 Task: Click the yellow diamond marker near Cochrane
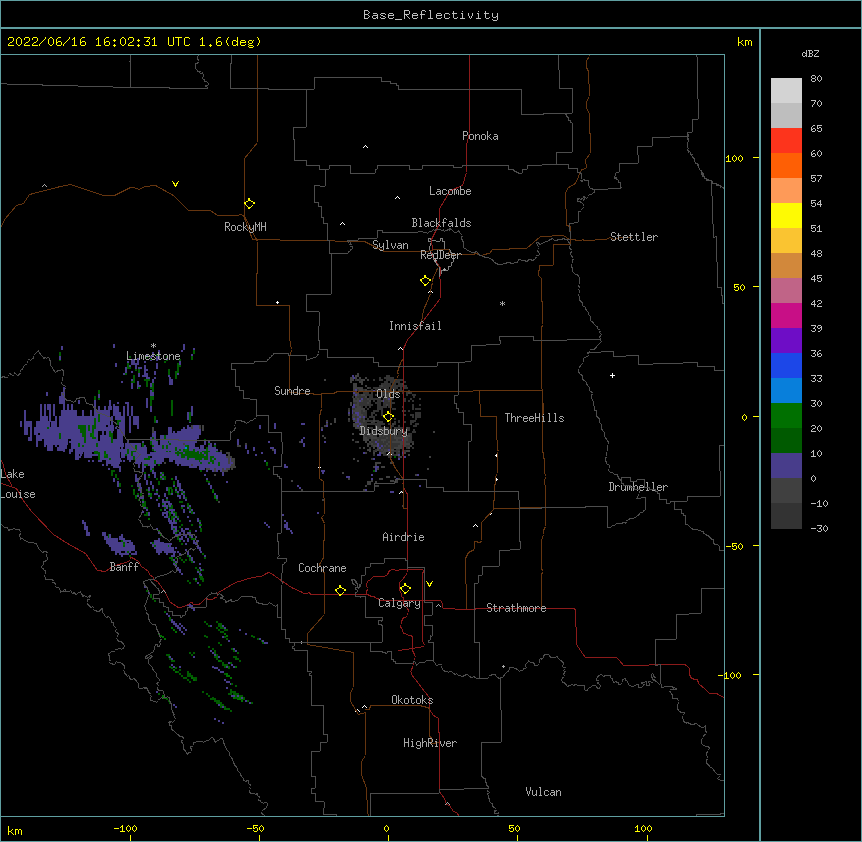click(340, 590)
